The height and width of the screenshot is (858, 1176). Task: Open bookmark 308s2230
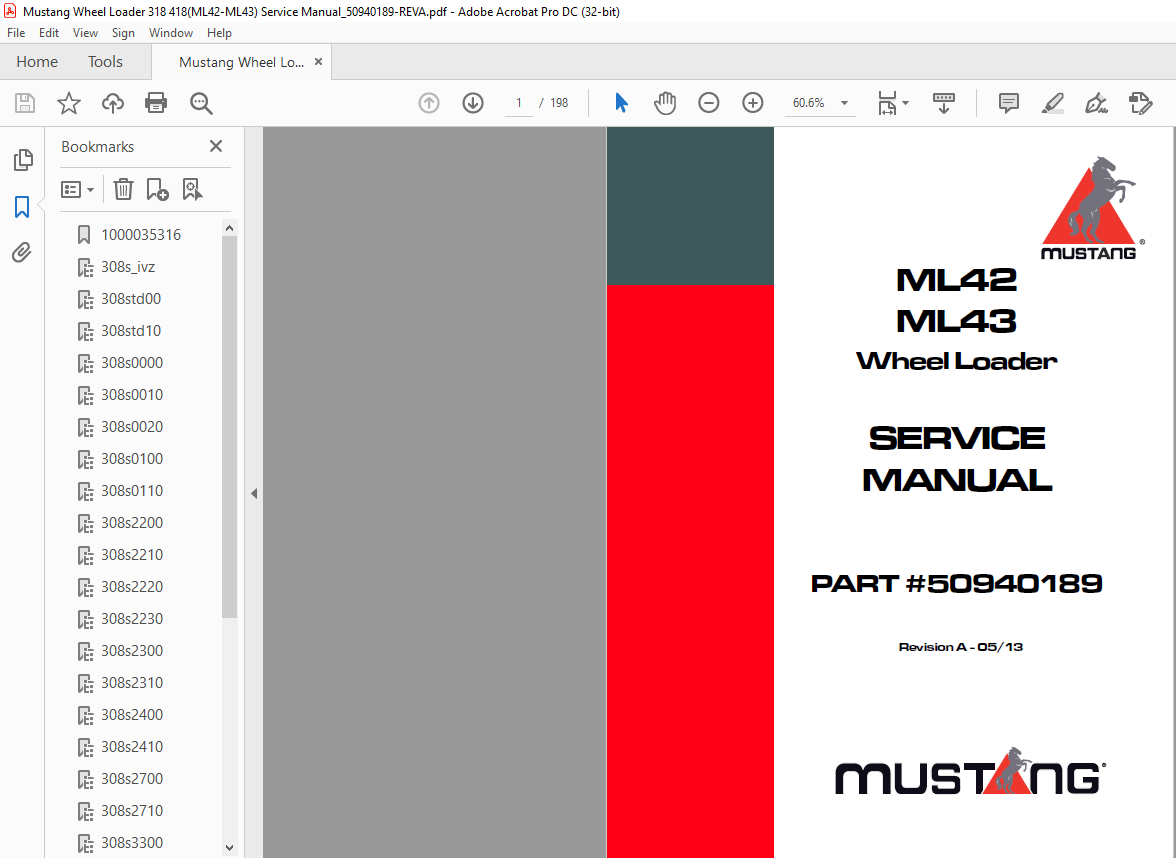(132, 619)
